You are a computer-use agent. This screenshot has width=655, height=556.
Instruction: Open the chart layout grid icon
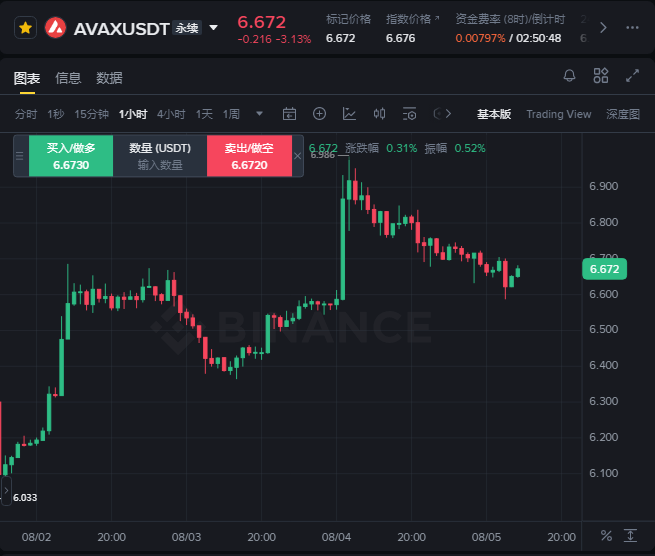[x=601, y=76]
